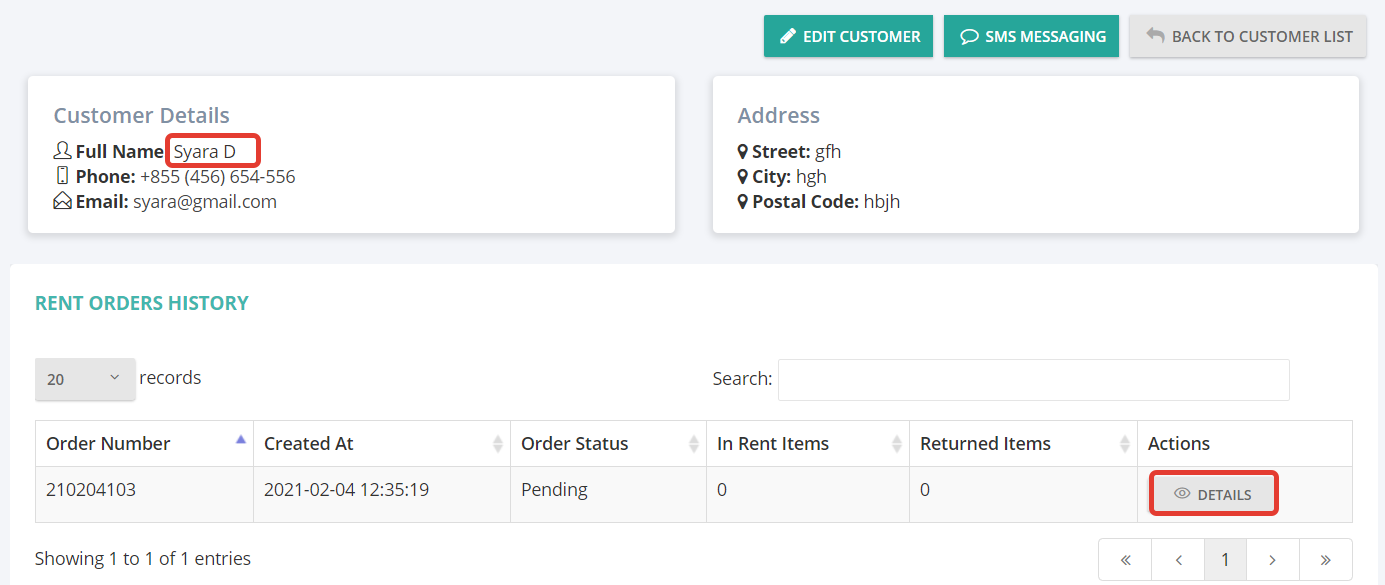Image resolution: width=1385 pixels, height=585 pixels.
Task: Open the 20 records per page dropdown
Action: (x=85, y=379)
